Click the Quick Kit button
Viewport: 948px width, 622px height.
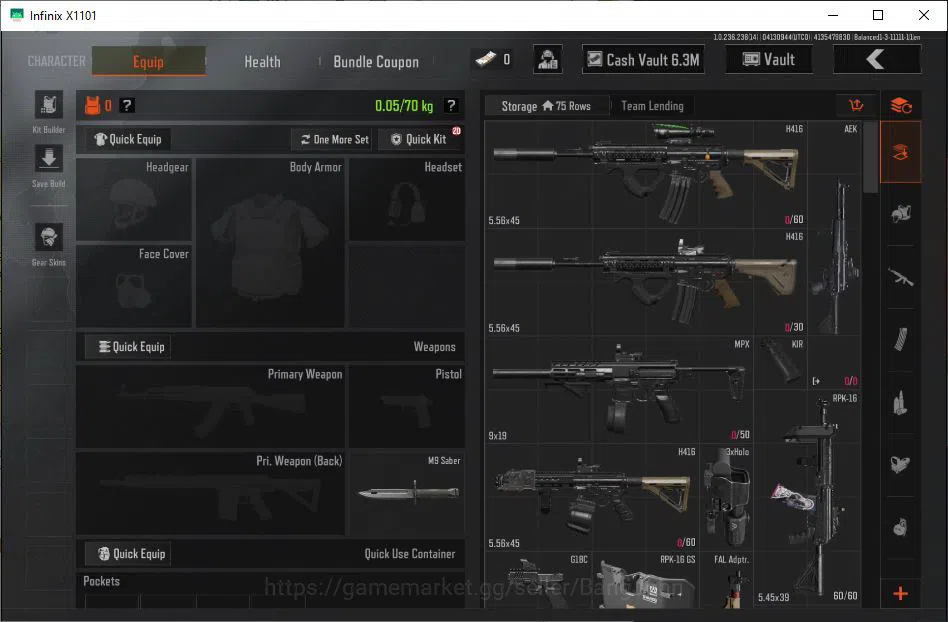click(x=418, y=140)
